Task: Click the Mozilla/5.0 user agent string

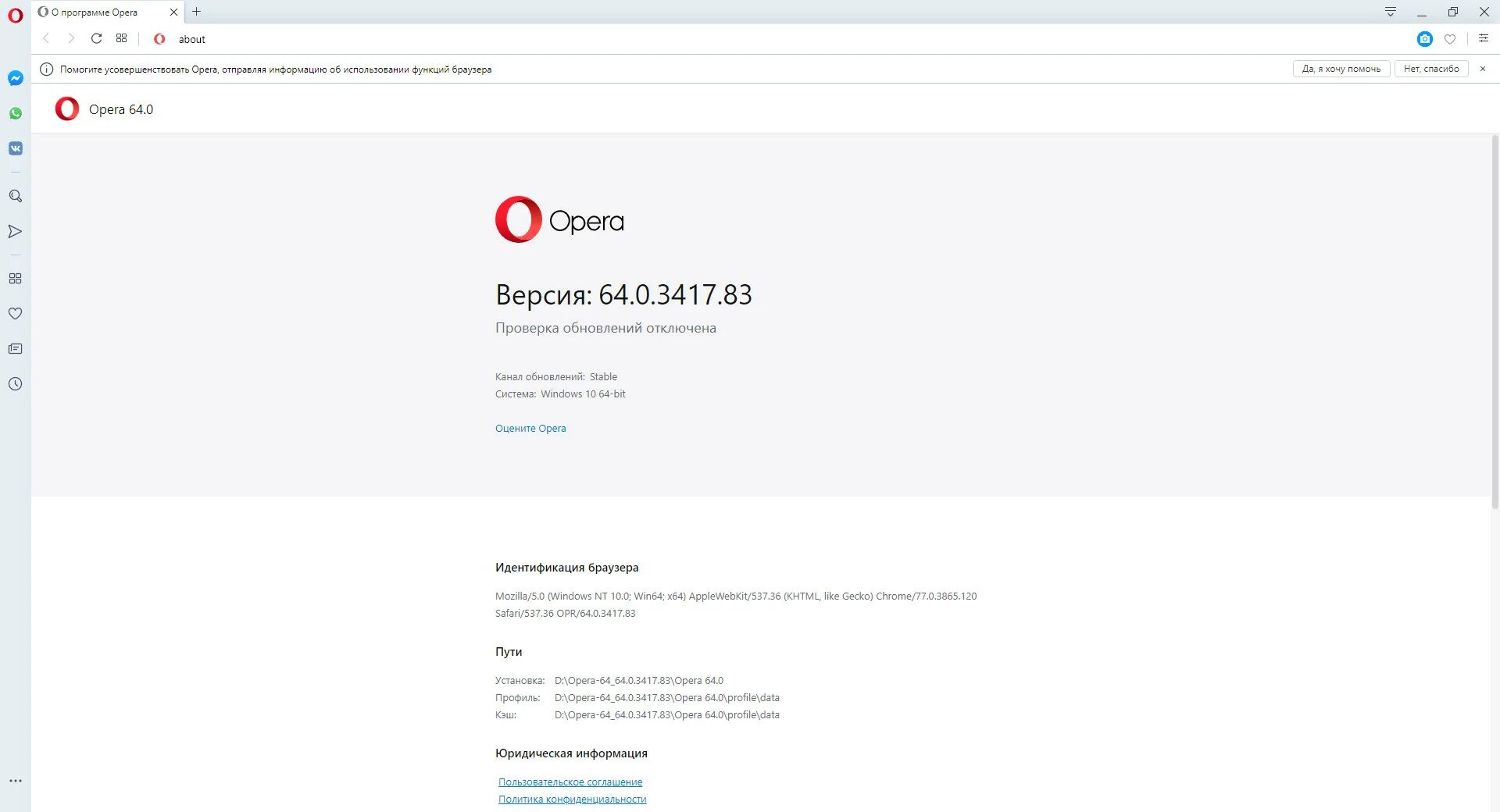Action: click(x=736, y=605)
